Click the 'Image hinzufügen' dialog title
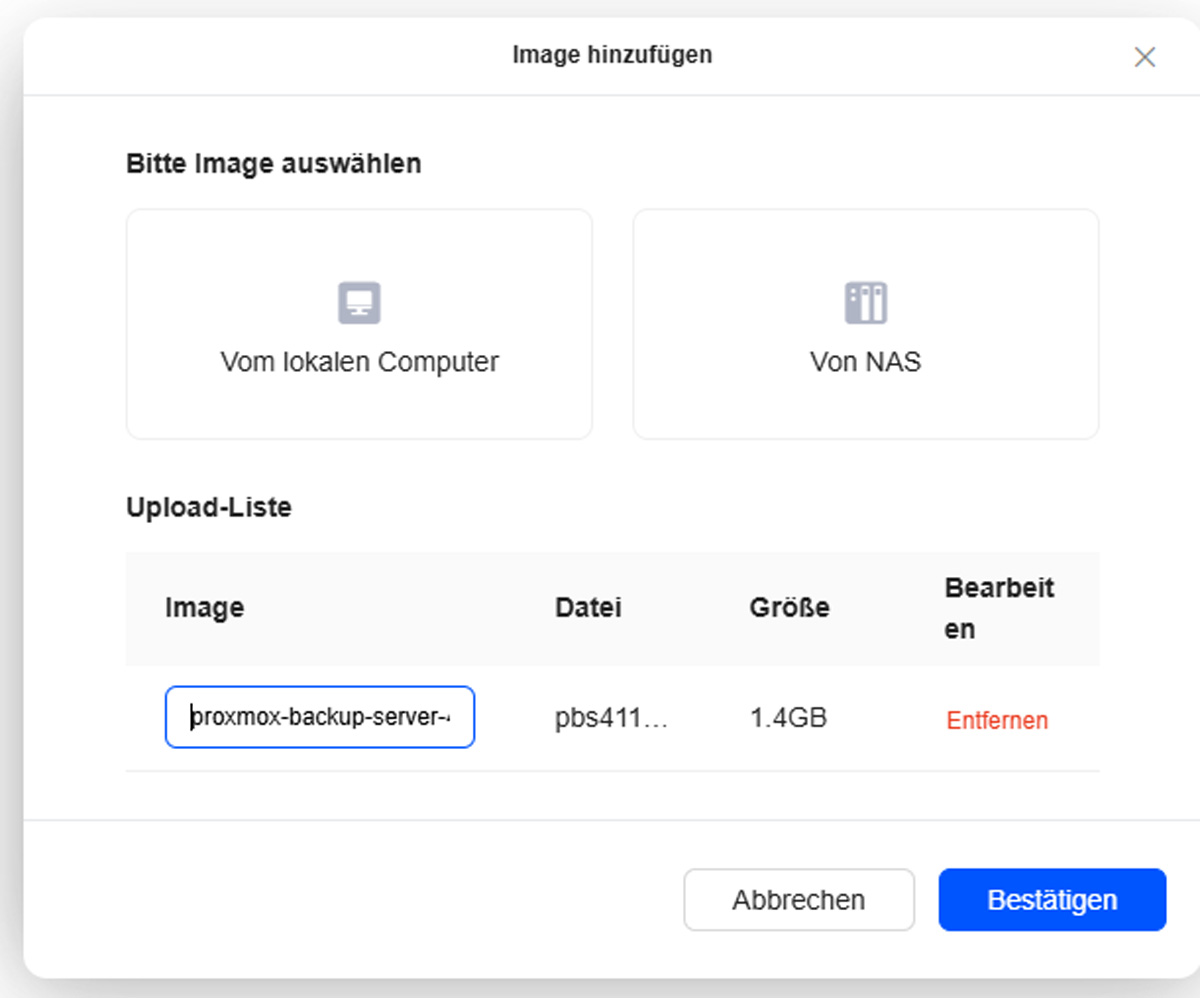This screenshot has height=998, width=1200. point(612,54)
